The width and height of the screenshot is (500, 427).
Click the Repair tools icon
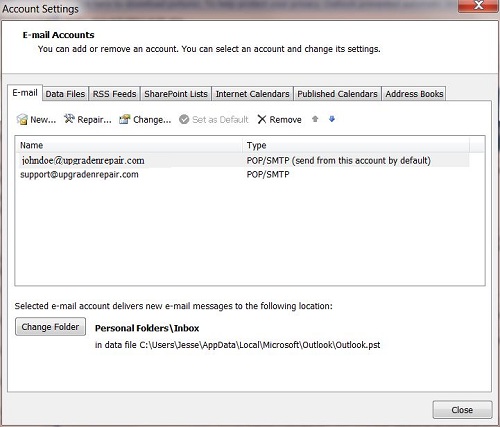(69, 119)
